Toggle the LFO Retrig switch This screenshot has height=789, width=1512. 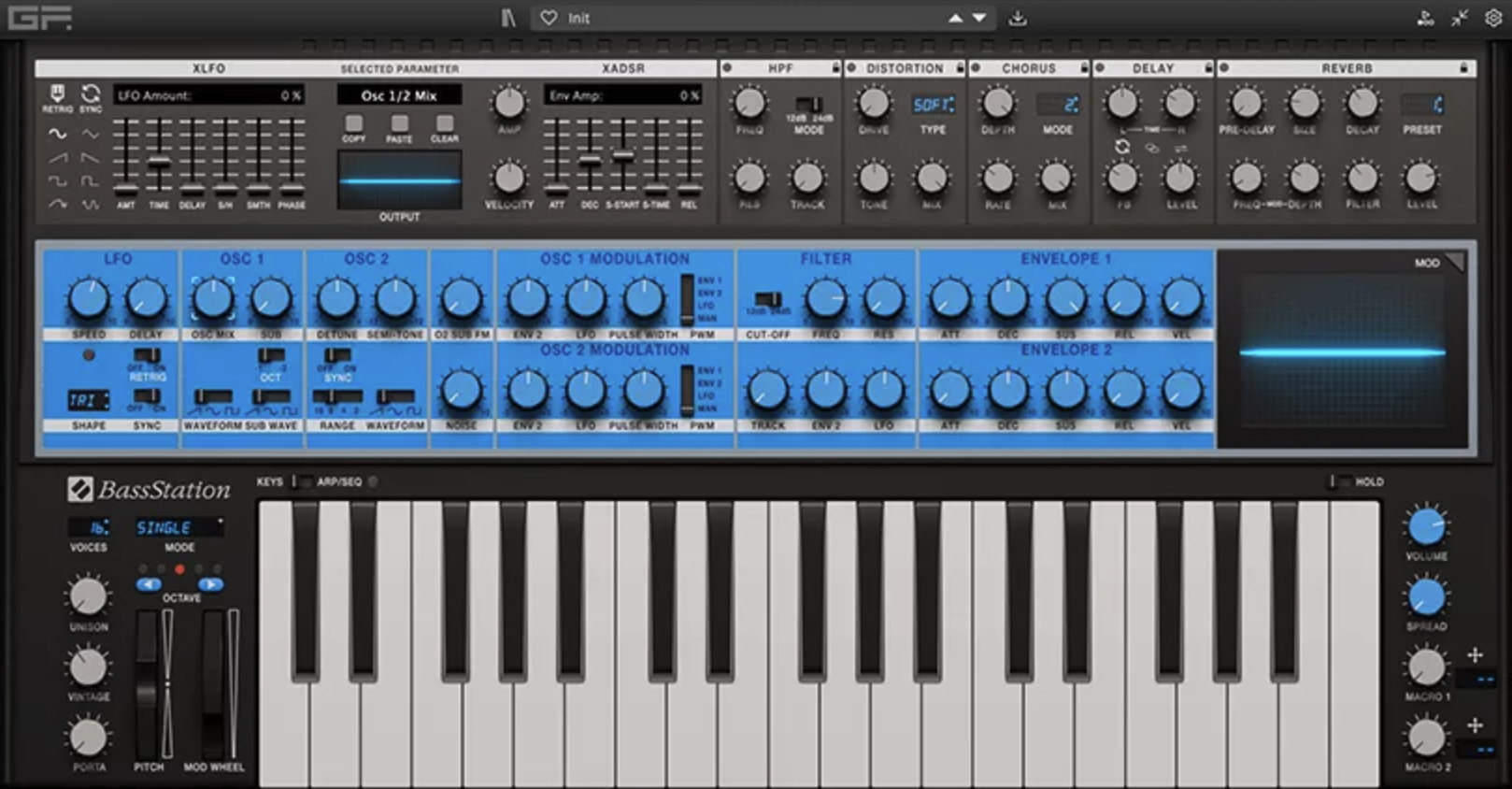tap(147, 355)
